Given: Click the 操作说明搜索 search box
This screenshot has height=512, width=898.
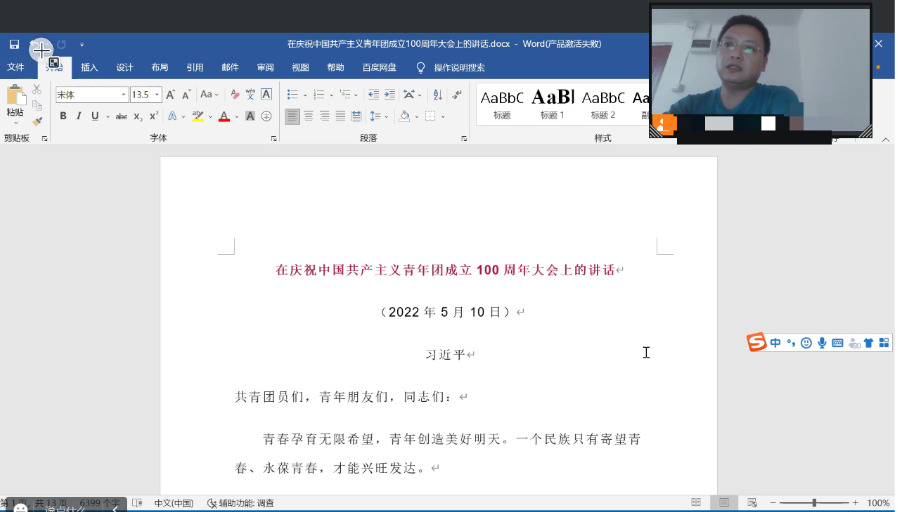Looking at the screenshot, I should point(458,68).
